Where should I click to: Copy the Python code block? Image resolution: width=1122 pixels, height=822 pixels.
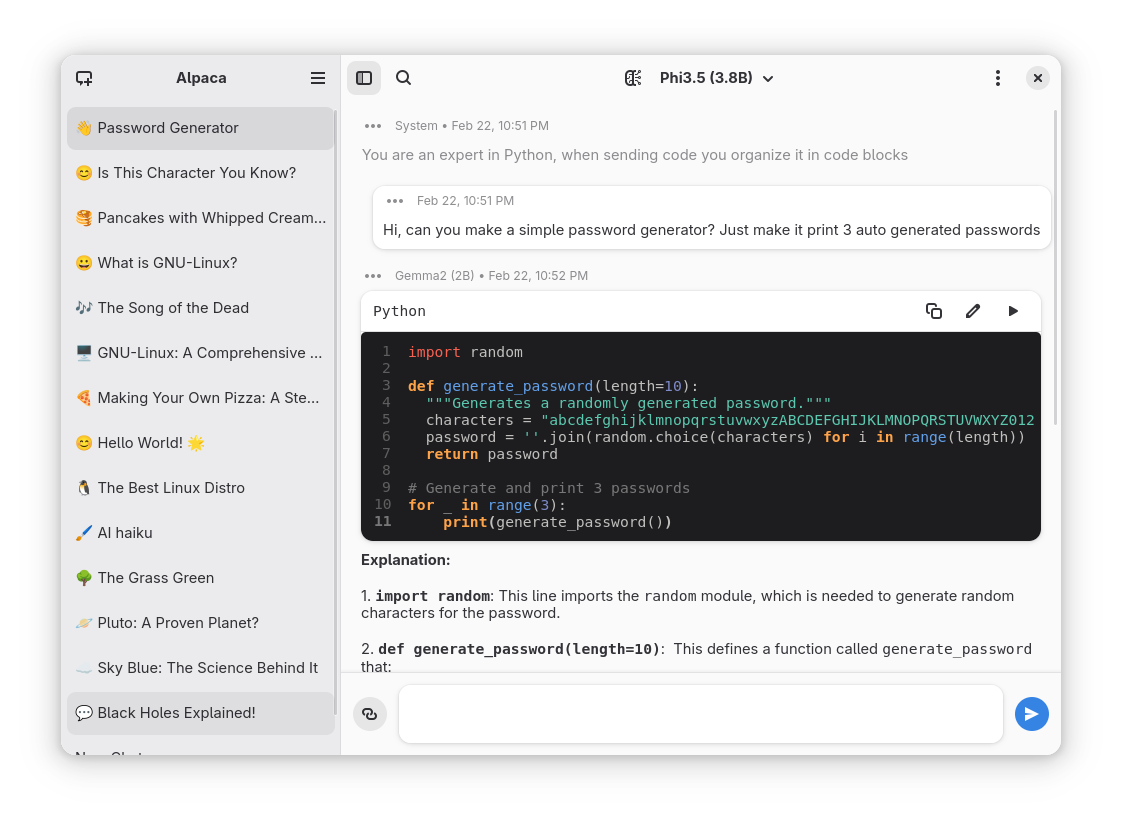[x=934, y=311]
